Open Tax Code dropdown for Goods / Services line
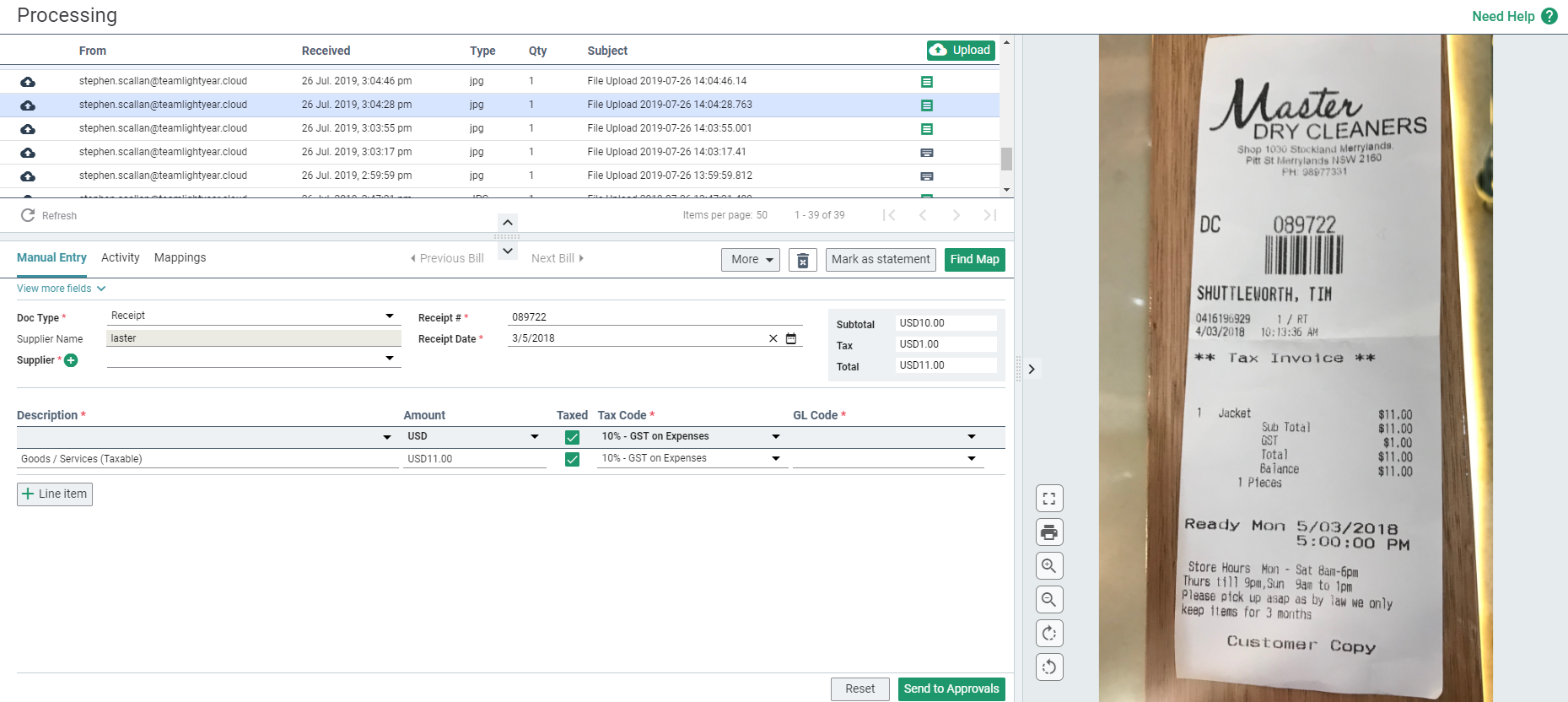Image resolution: width=1568 pixels, height=702 pixels. click(692, 458)
